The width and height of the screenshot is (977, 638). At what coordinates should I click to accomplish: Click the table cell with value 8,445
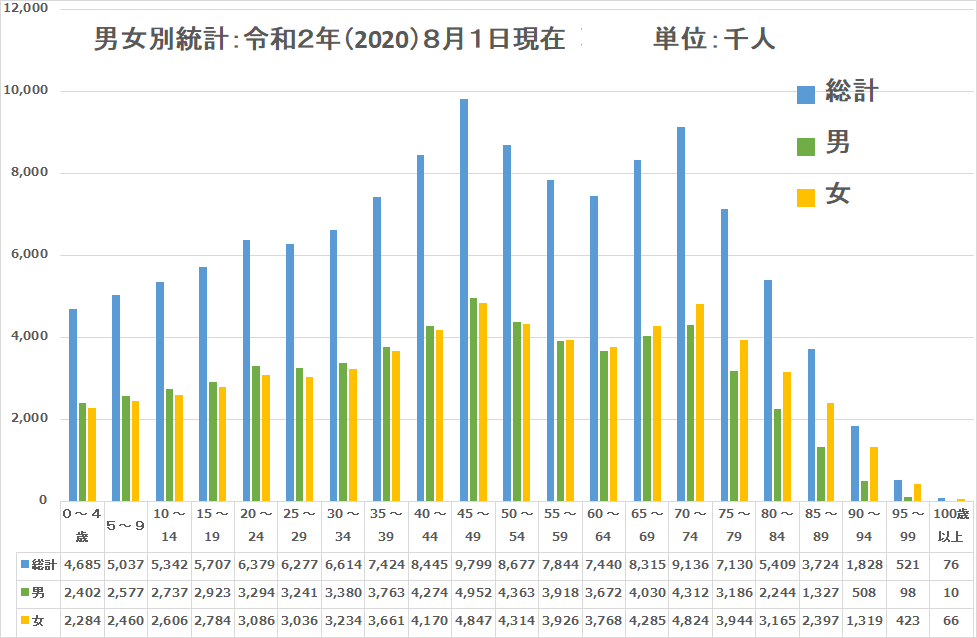pyautogui.click(x=429, y=564)
